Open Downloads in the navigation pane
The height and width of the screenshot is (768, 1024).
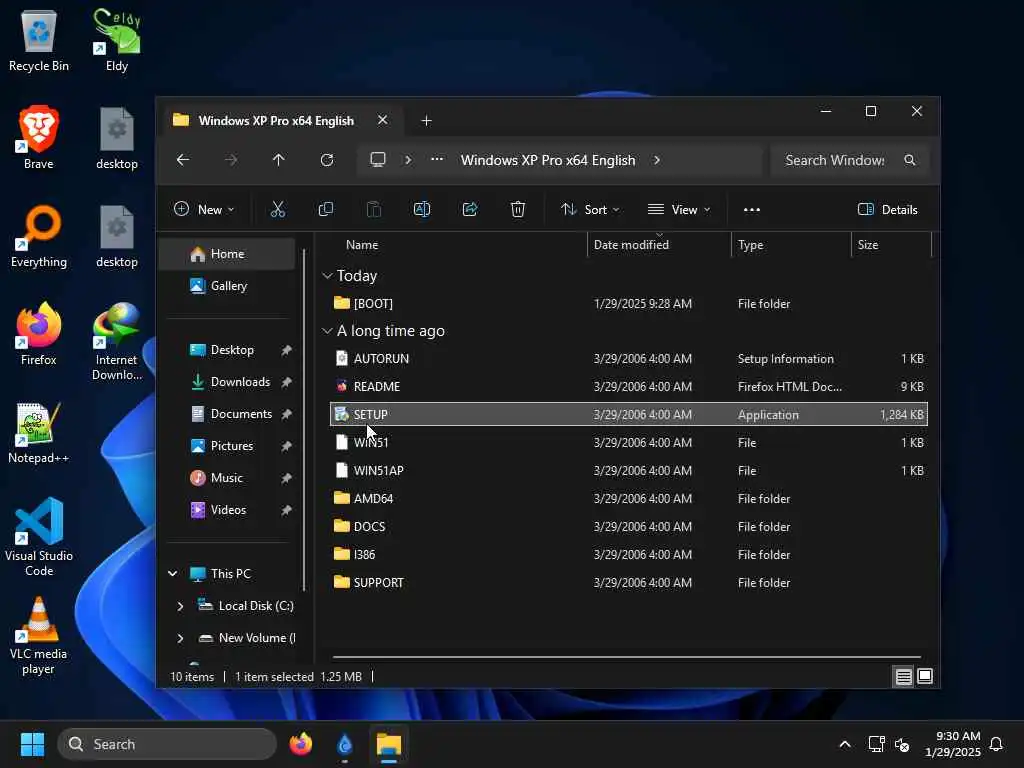point(227,382)
